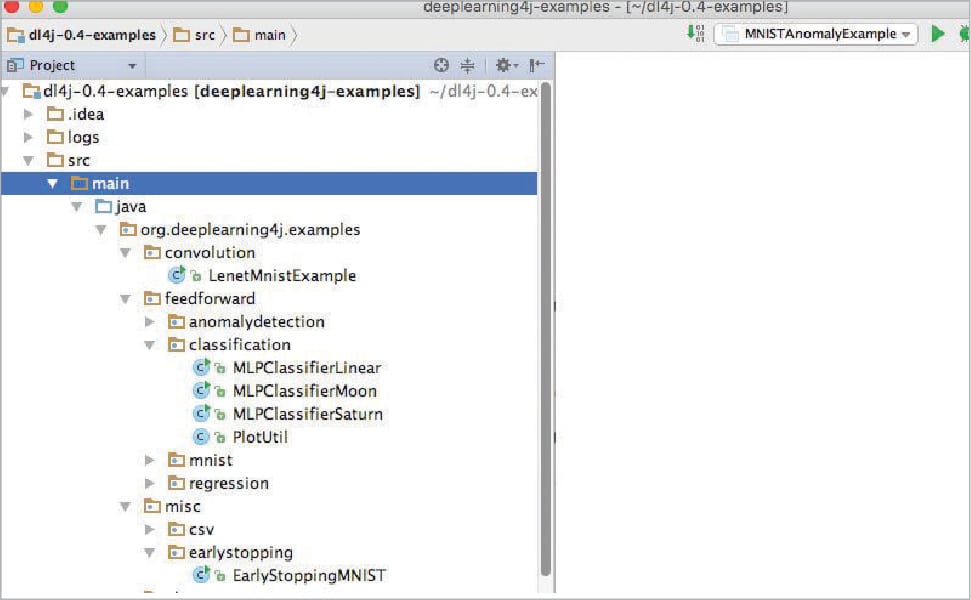Click the scroll from source icon
Image resolution: width=971 pixels, height=600 pixels.
point(441,66)
